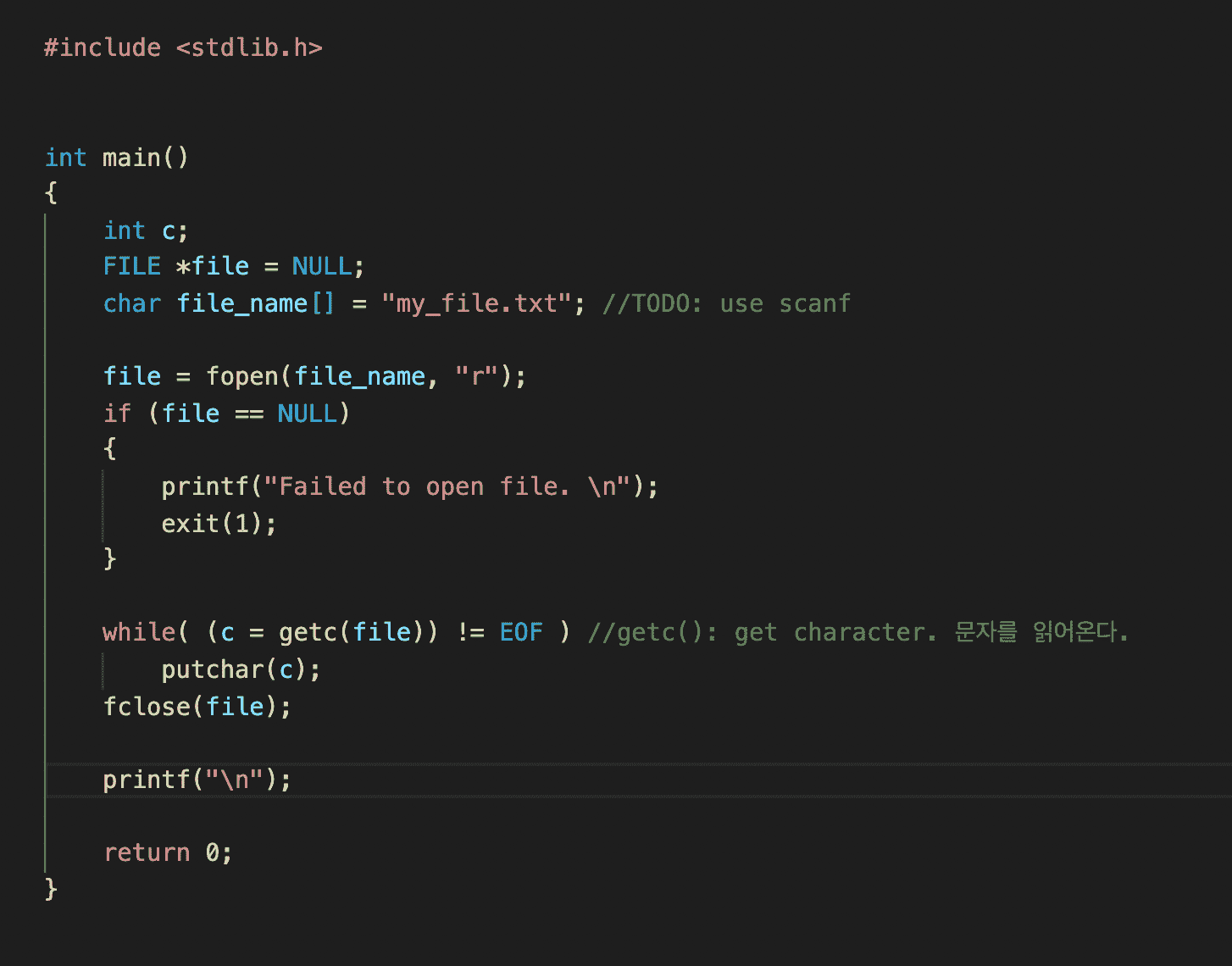
Task: Click the stdlib.h header name
Action: (x=249, y=47)
